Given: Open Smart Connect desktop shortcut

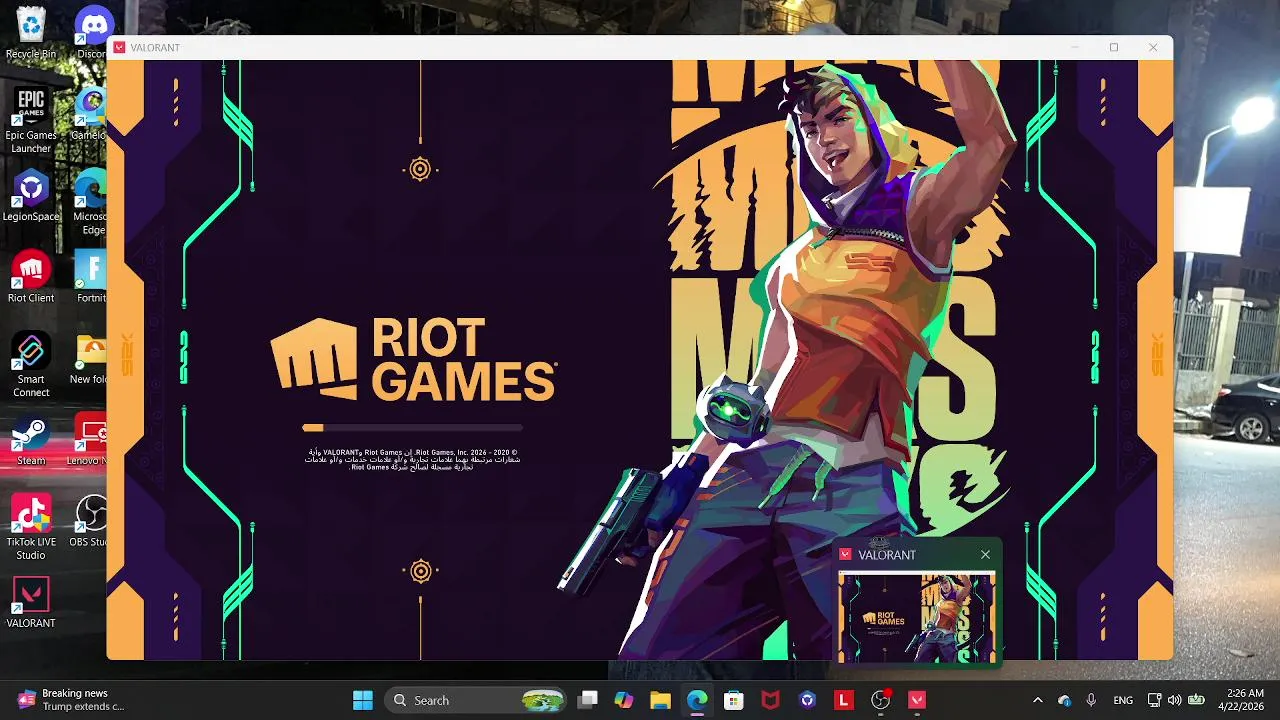Looking at the screenshot, I should click(x=31, y=365).
